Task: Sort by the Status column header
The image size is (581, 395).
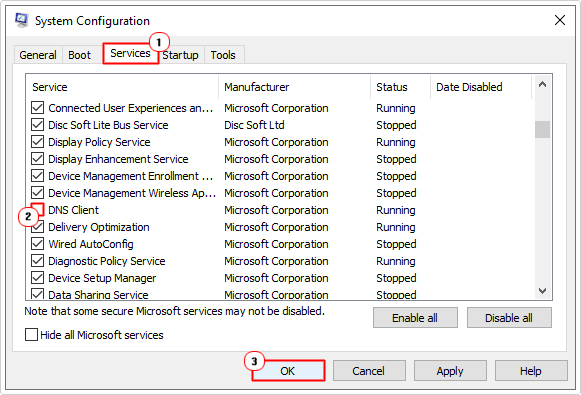Action: 401,87
